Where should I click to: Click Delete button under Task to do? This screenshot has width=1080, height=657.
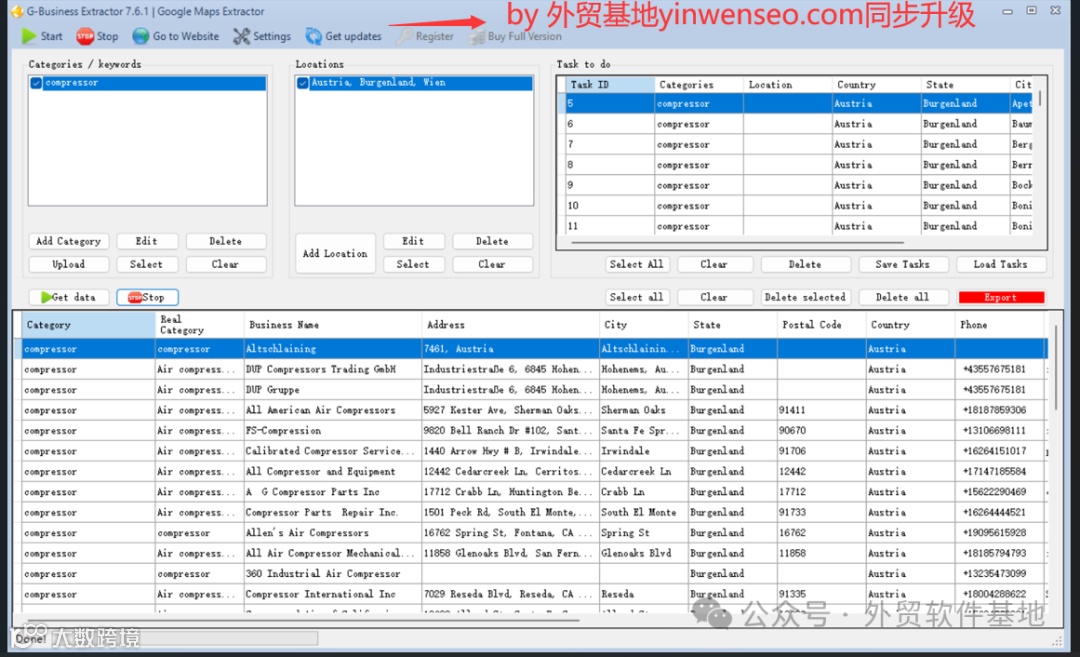point(804,264)
